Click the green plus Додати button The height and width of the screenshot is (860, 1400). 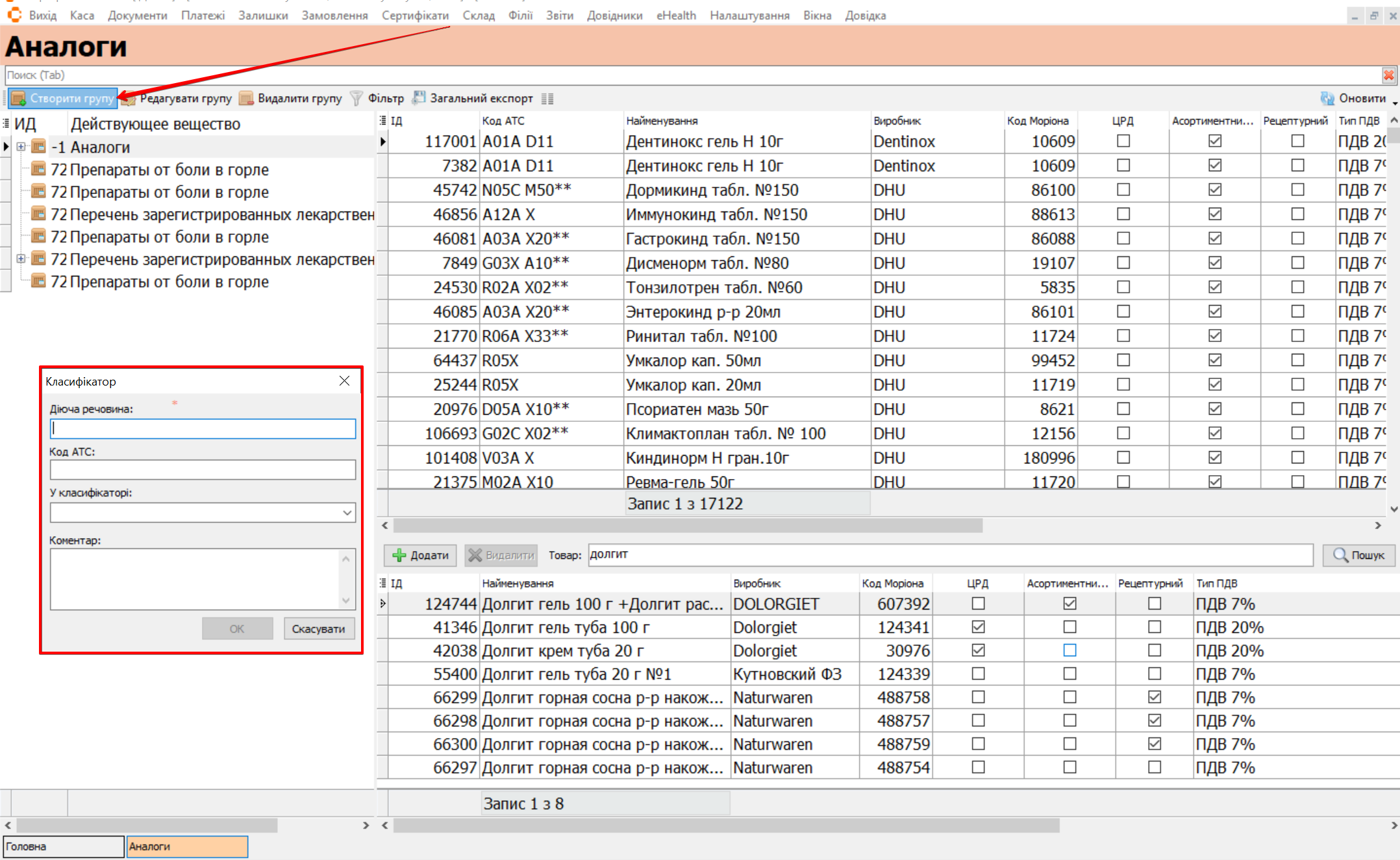(x=420, y=556)
